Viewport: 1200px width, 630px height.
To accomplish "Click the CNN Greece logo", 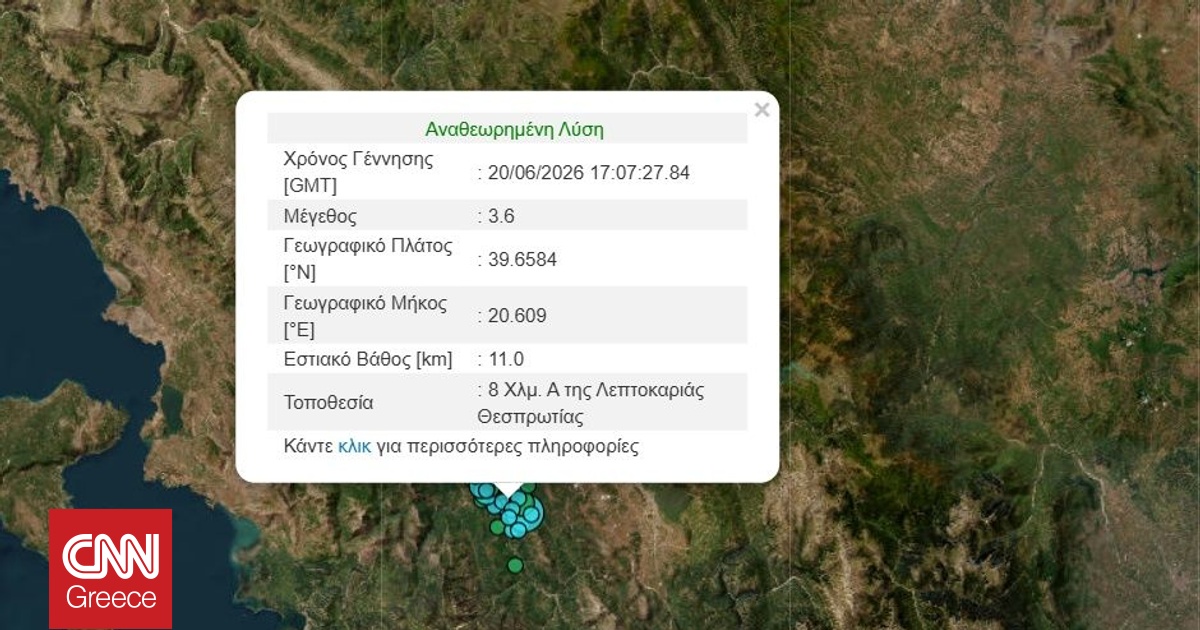I will (x=111, y=569).
